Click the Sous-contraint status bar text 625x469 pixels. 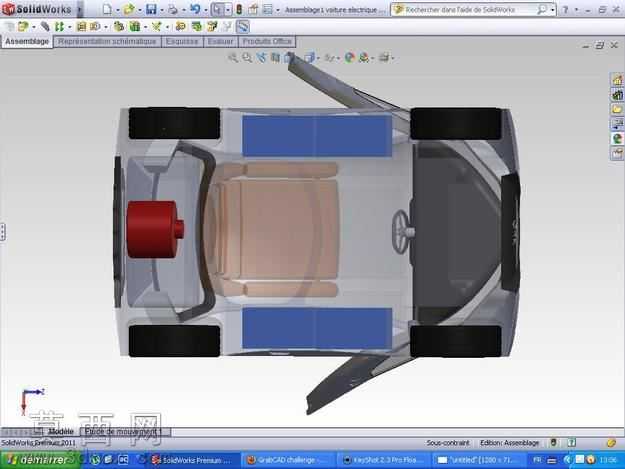448,443
